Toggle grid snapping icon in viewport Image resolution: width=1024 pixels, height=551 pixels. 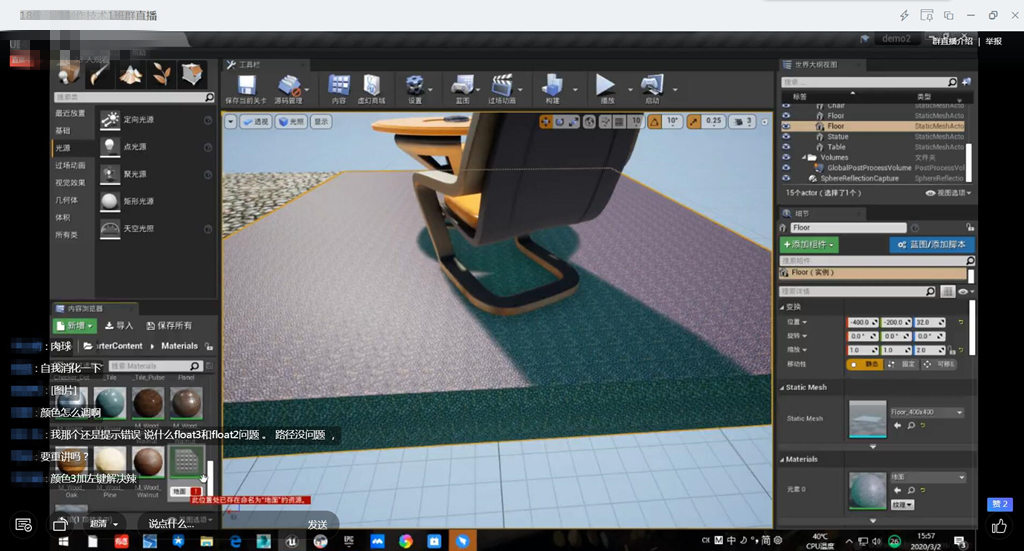point(619,121)
